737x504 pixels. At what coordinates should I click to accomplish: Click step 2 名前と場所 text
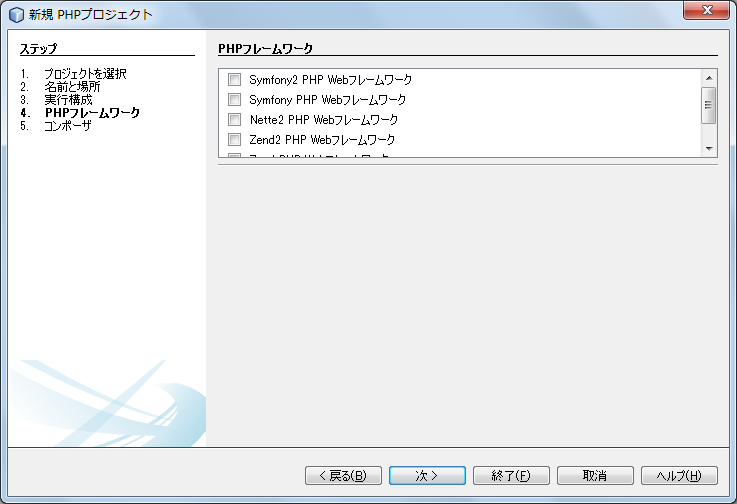click(72, 87)
